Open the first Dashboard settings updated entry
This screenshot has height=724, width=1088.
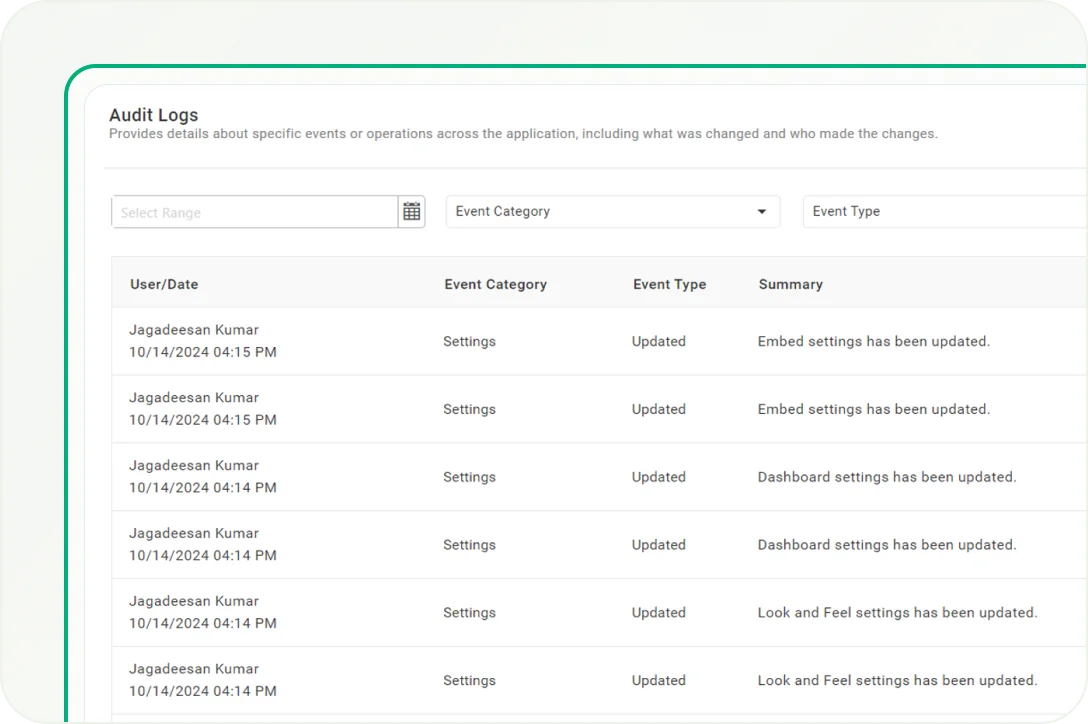886,477
